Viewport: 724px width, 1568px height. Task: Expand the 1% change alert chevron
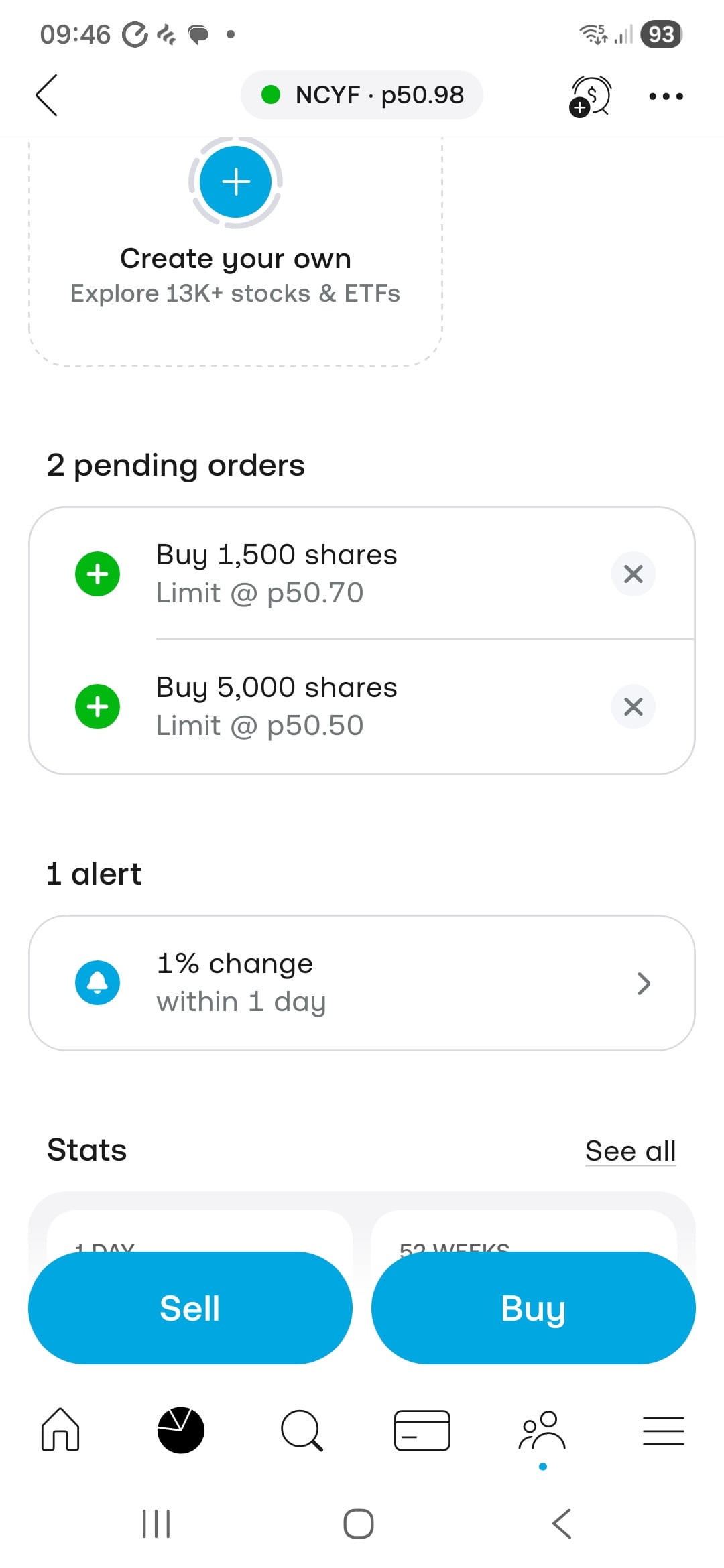click(x=644, y=983)
